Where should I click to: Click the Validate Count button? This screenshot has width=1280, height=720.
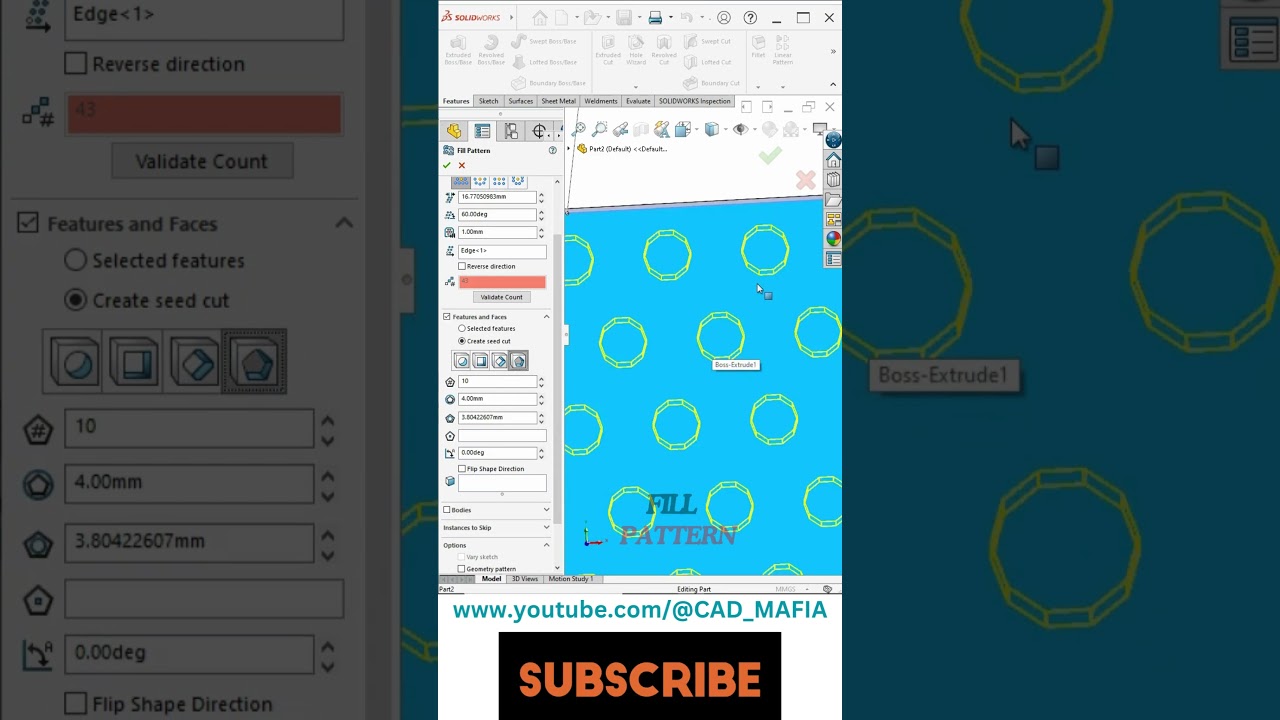[502, 297]
